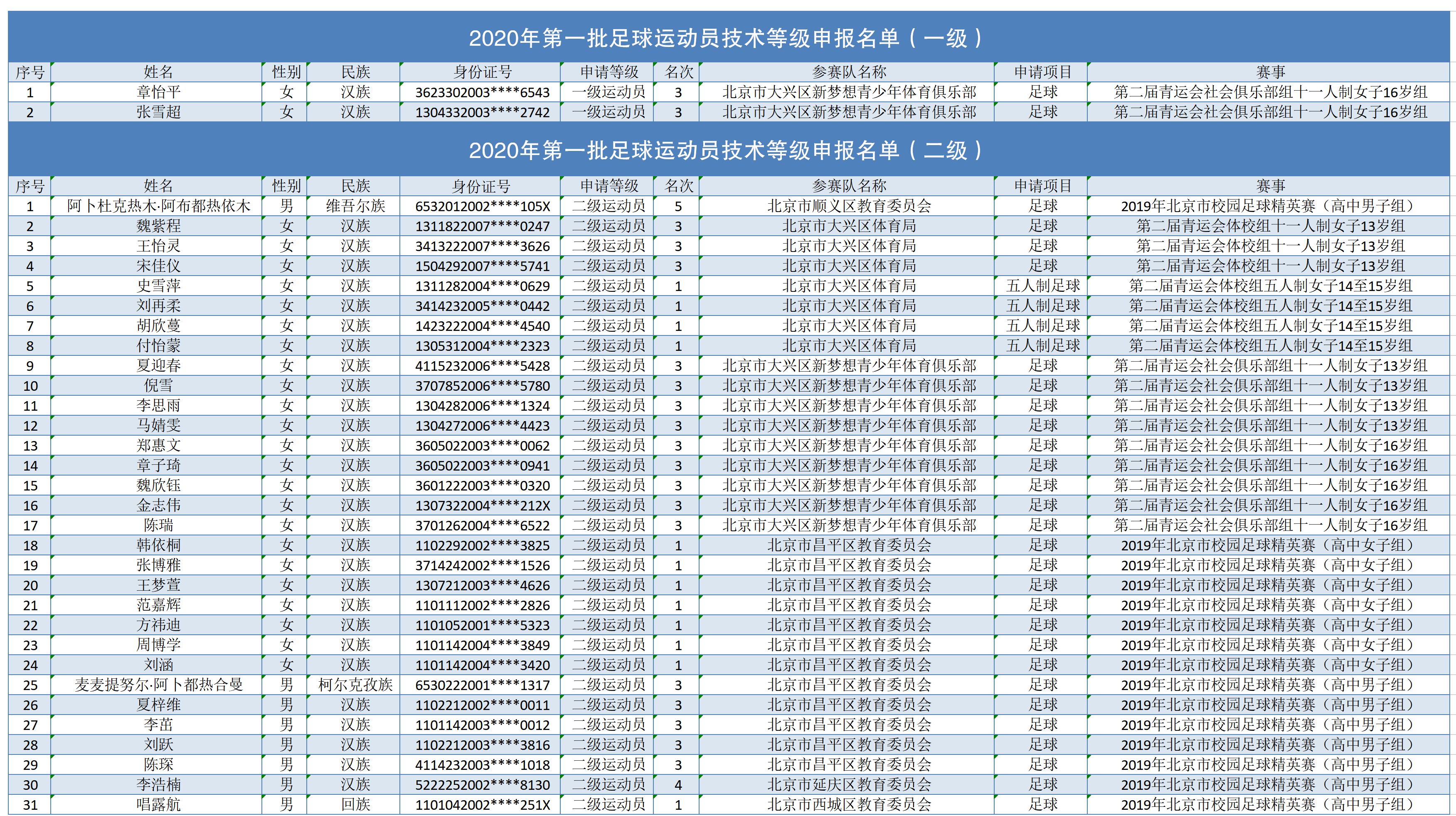Screen dimensions: 1456x816
Task: Select the name cell 张雪超
Action: 158,112
